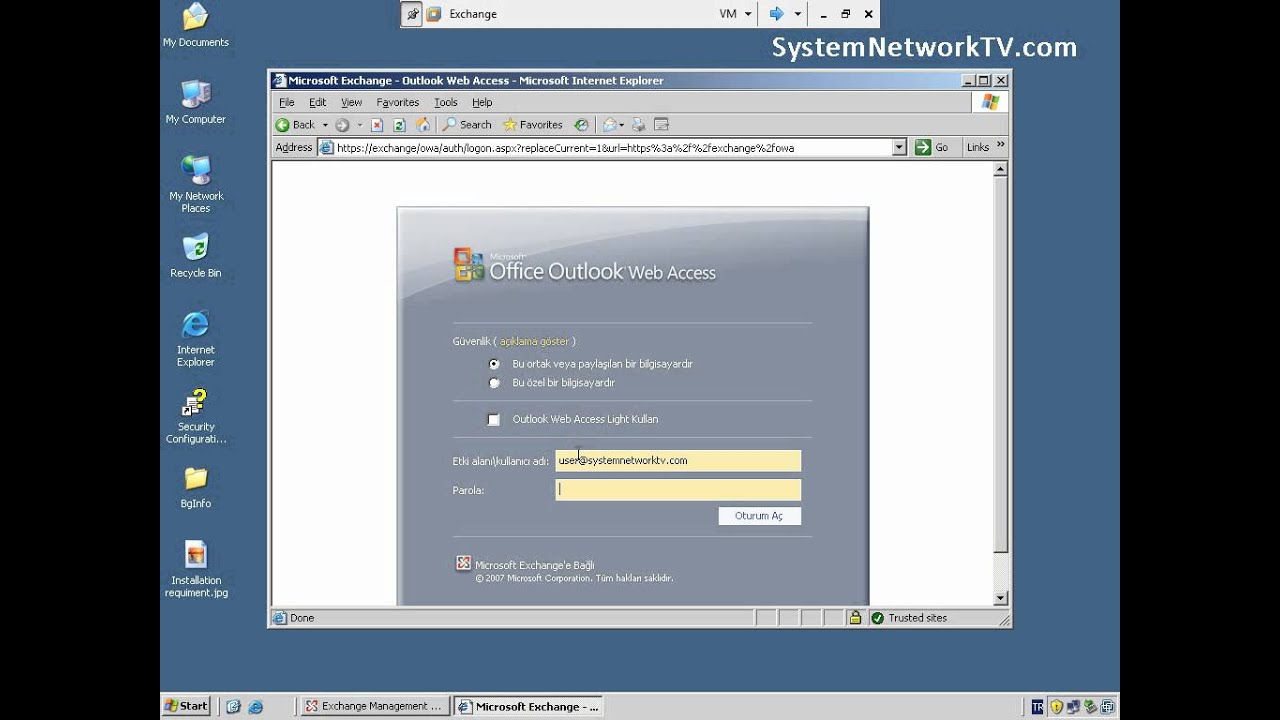
Task: Expand the Links toolbar chevron
Action: click(x=1000, y=146)
